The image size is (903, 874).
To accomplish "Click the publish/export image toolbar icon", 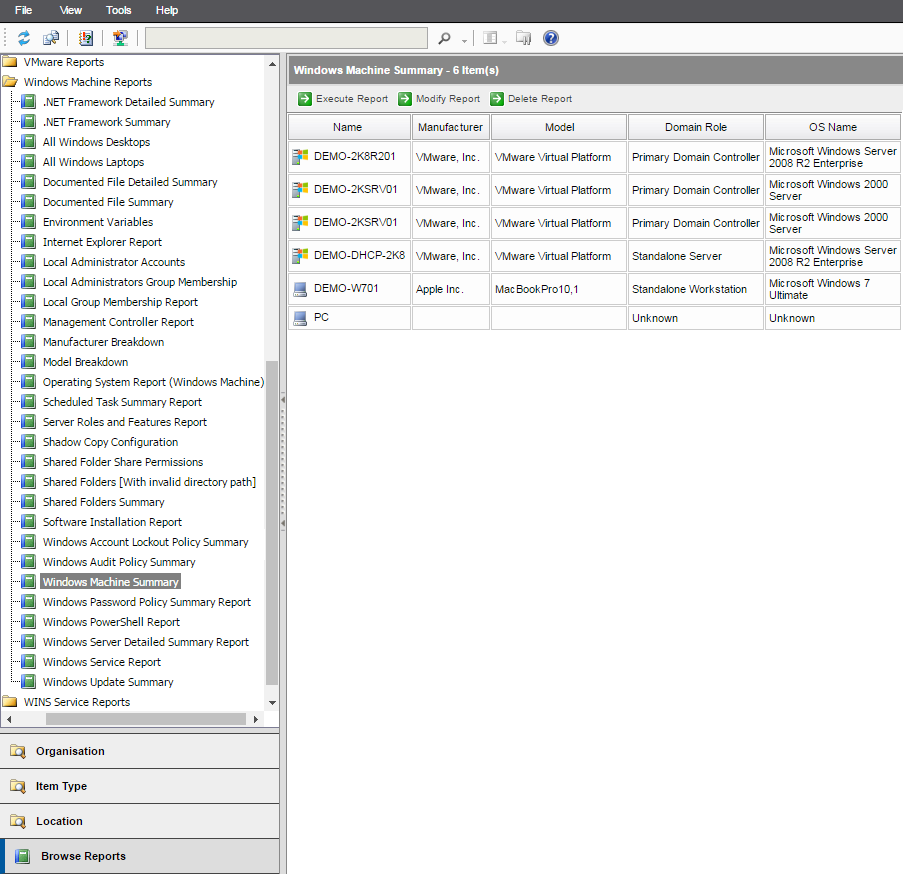I will click(x=120, y=37).
